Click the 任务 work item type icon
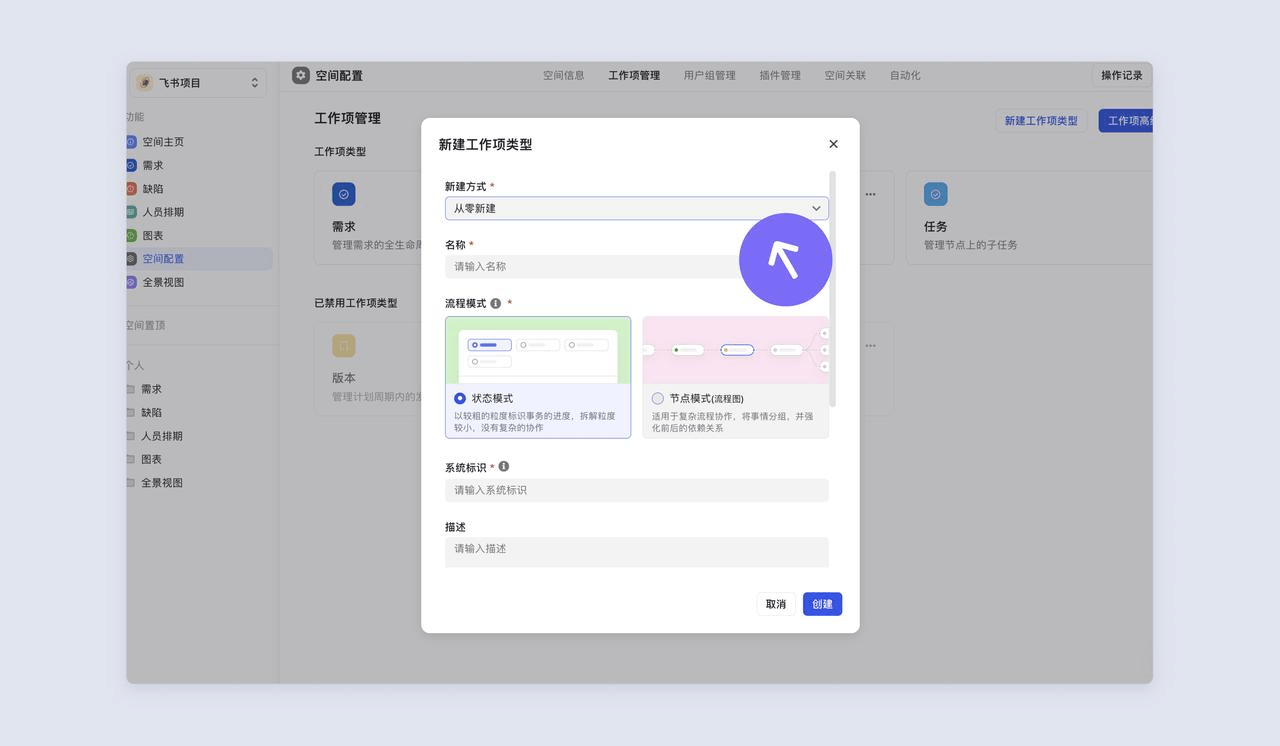This screenshot has height=746, width=1280. coord(935,194)
